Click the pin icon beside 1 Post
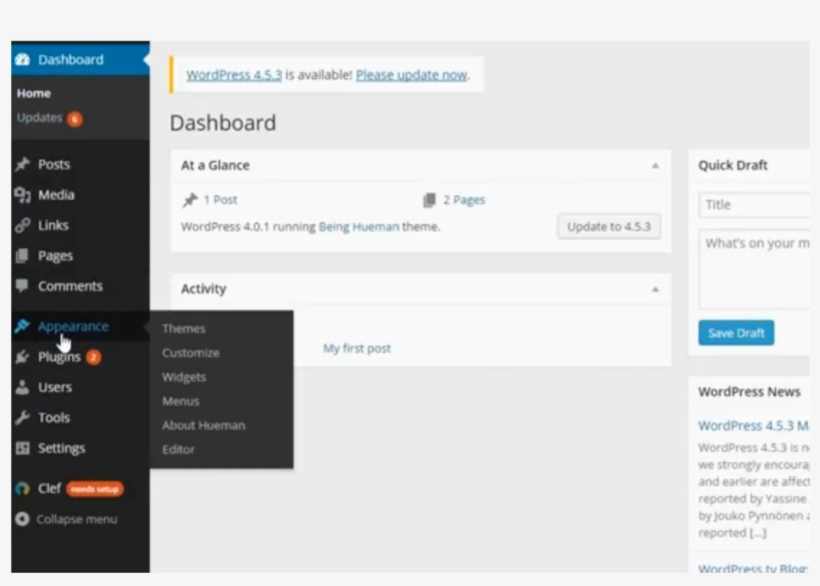The height and width of the screenshot is (586, 820). 190,200
